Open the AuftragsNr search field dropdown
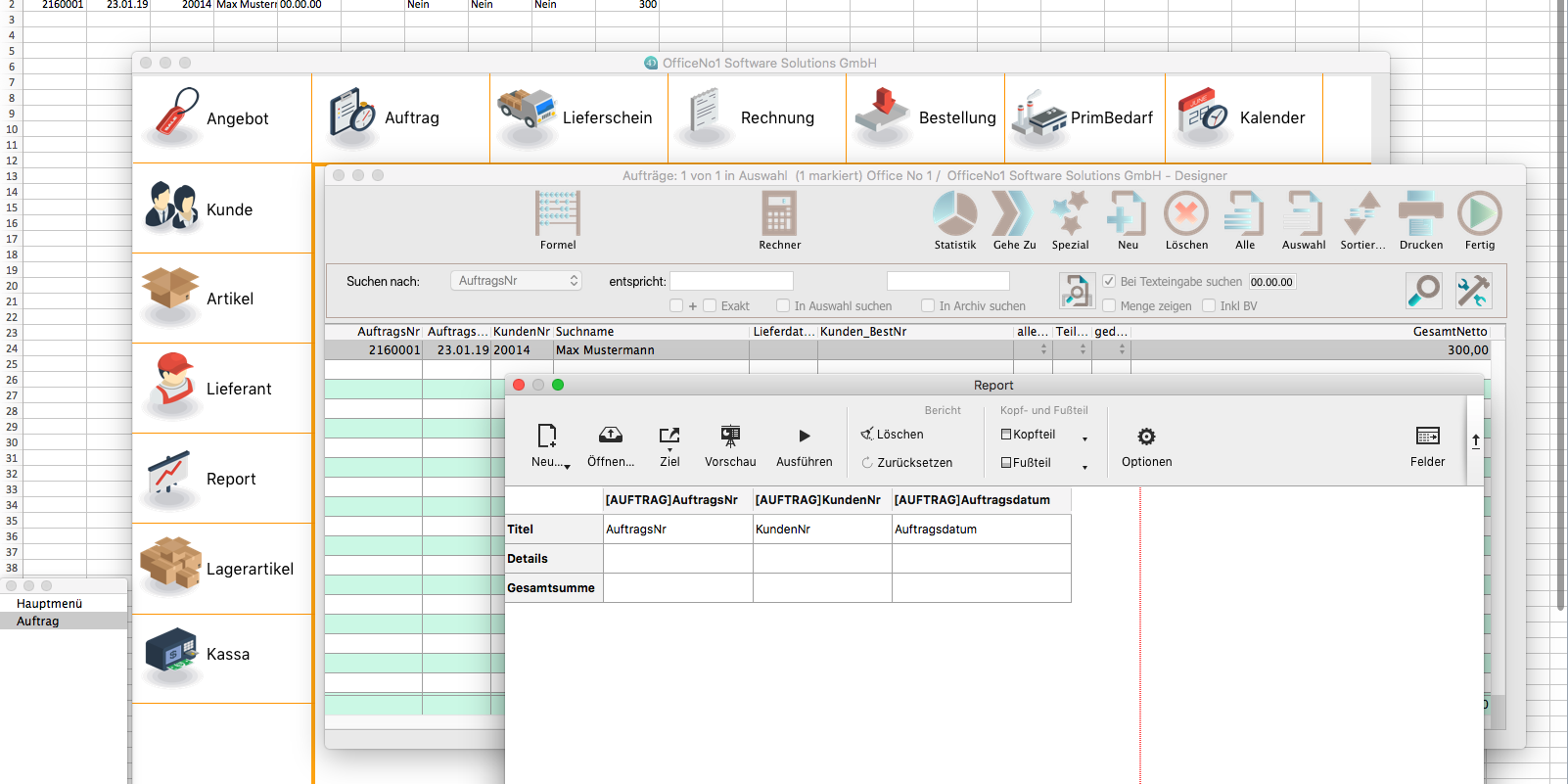Screen dimensions: 1568x784 click(516, 281)
